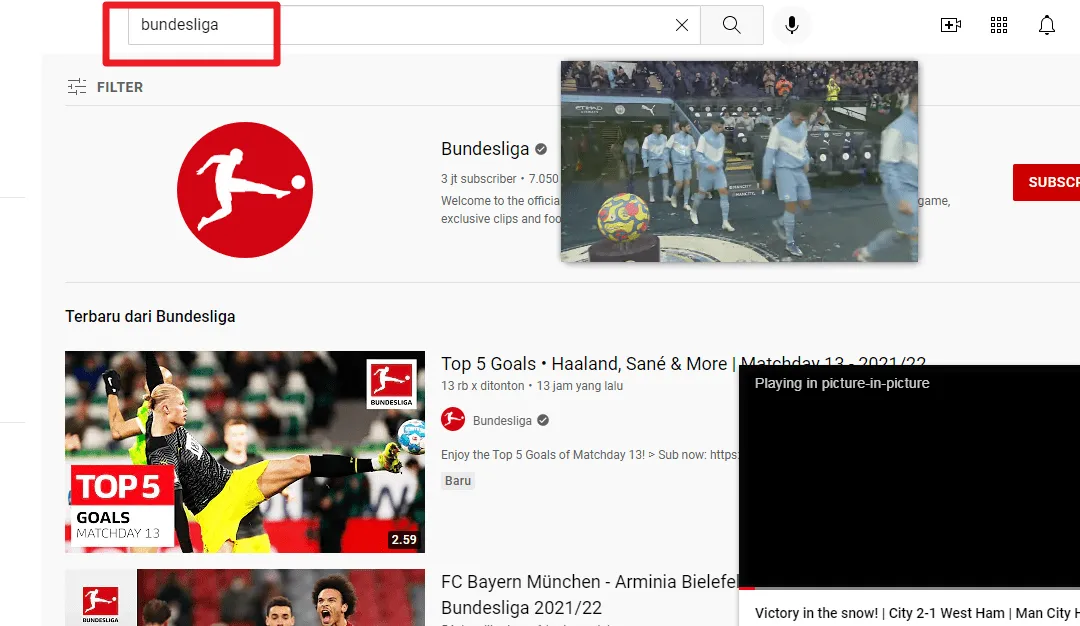This screenshot has width=1080, height=626.
Task: Open the Bundesliga channel round logo
Action: [x=245, y=190]
